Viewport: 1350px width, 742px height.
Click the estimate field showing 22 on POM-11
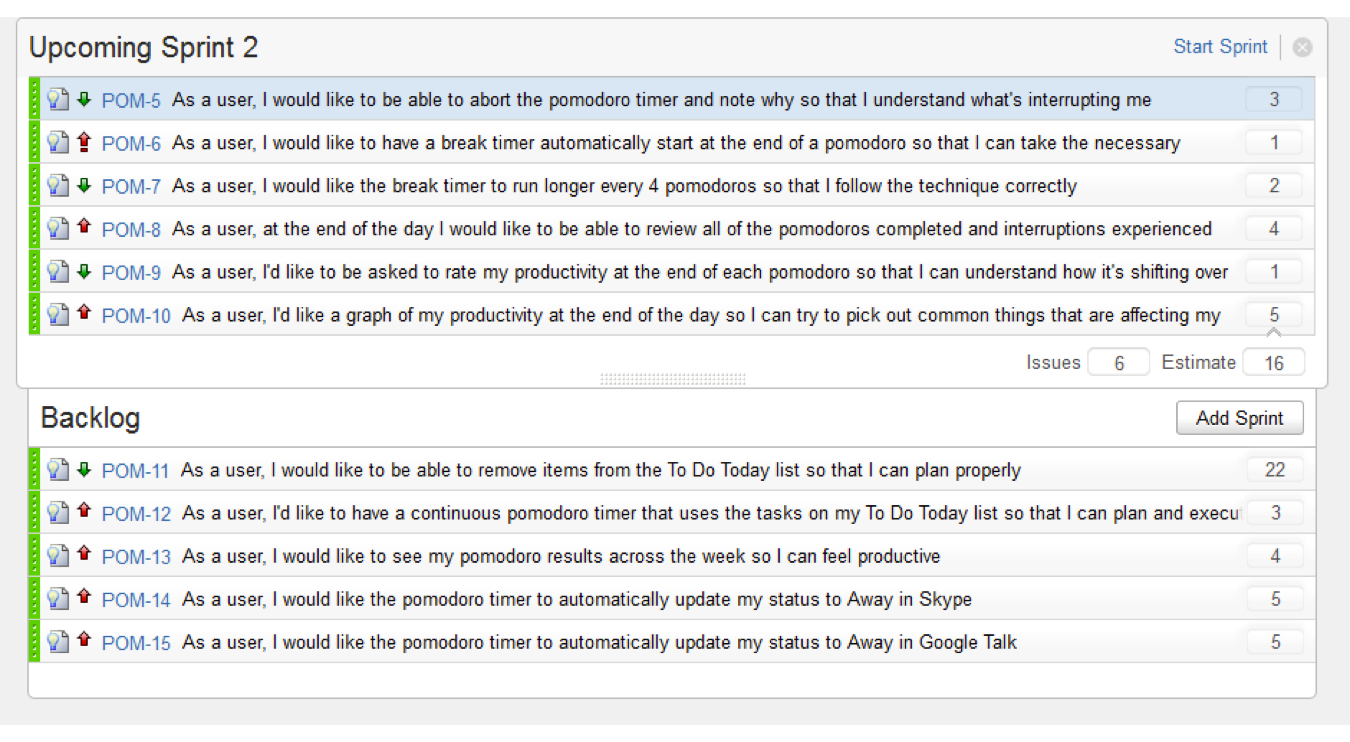pyautogui.click(x=1275, y=469)
